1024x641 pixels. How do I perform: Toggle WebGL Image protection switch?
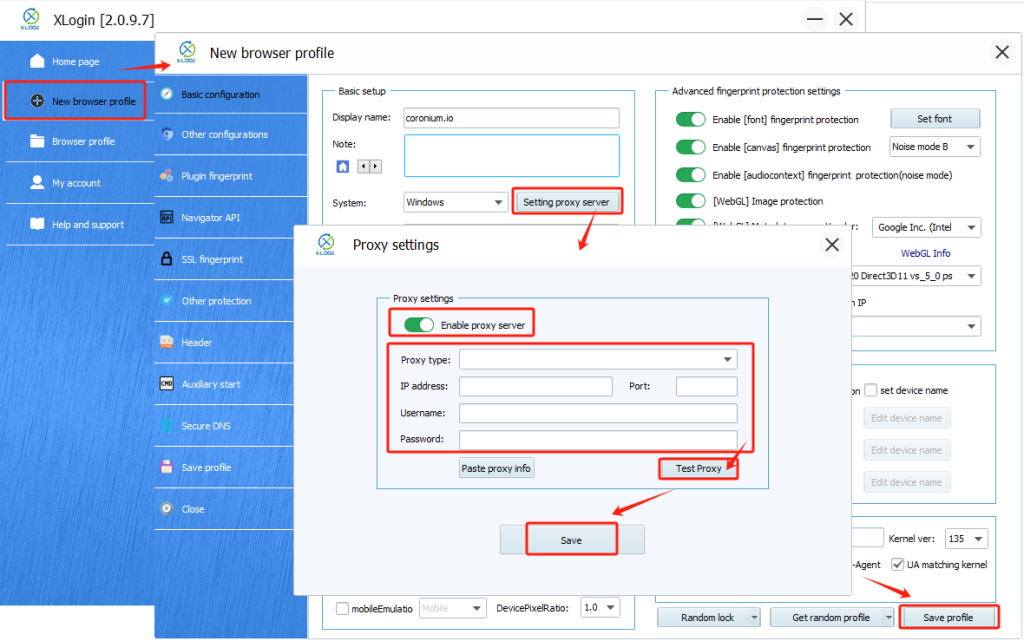pos(691,201)
